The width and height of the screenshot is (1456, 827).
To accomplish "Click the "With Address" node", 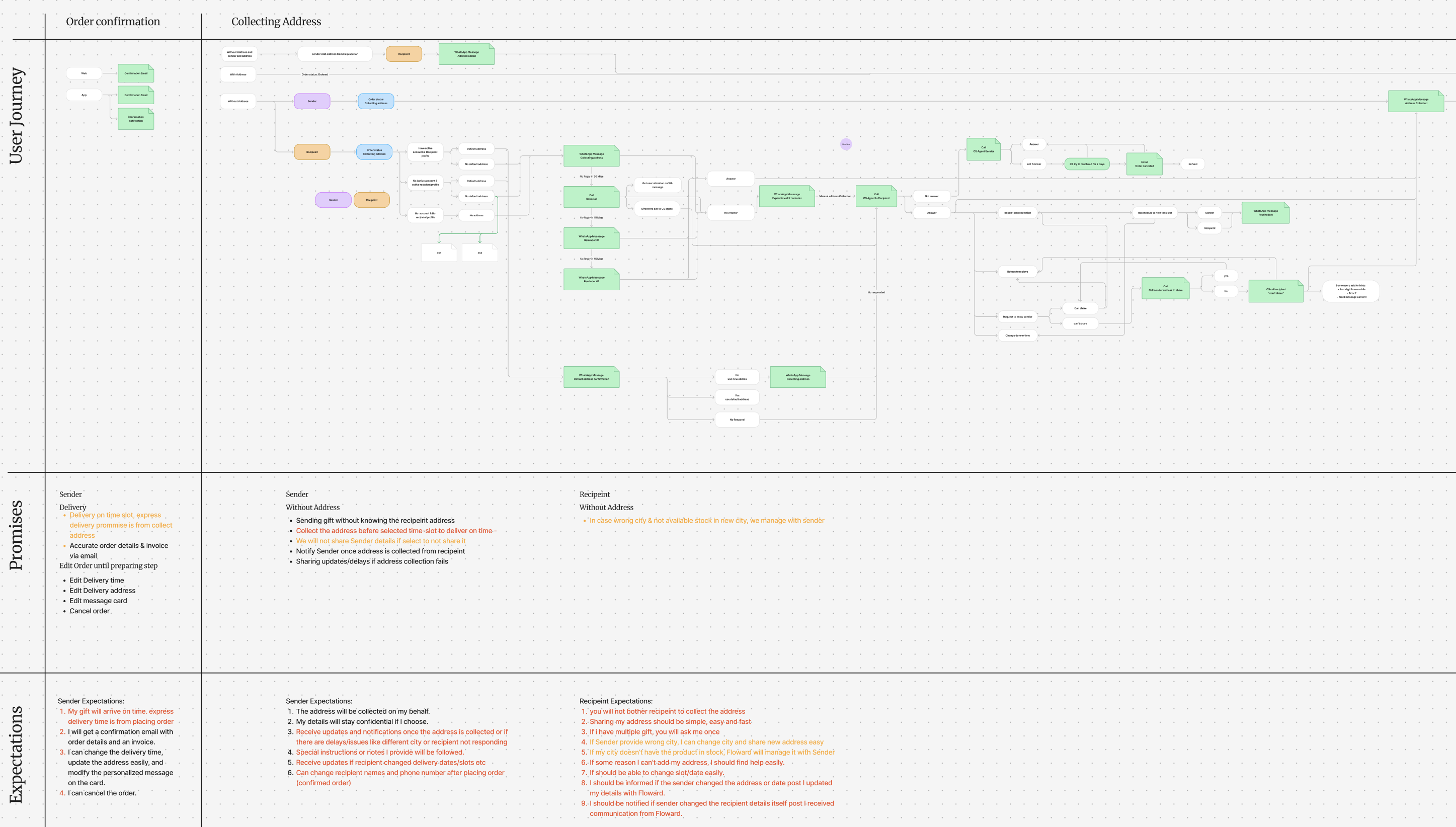I will pos(238,74).
